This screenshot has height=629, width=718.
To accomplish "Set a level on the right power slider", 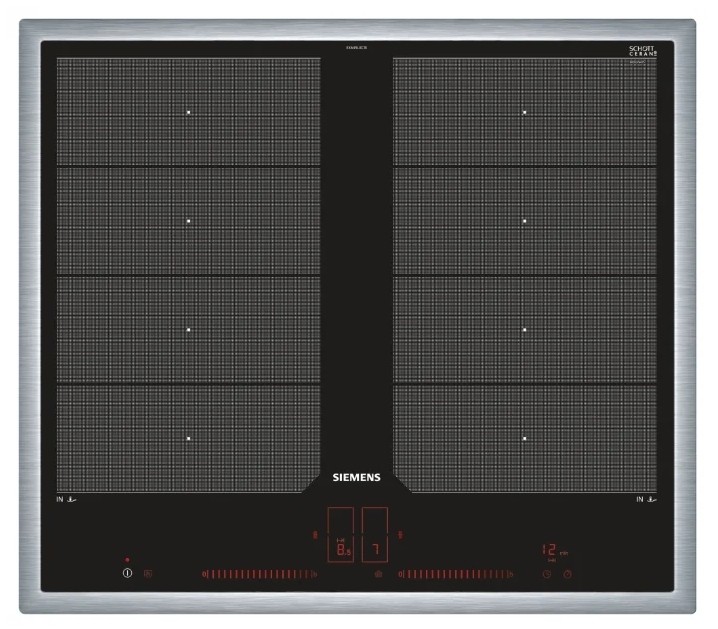I will pyautogui.click(x=456, y=574).
